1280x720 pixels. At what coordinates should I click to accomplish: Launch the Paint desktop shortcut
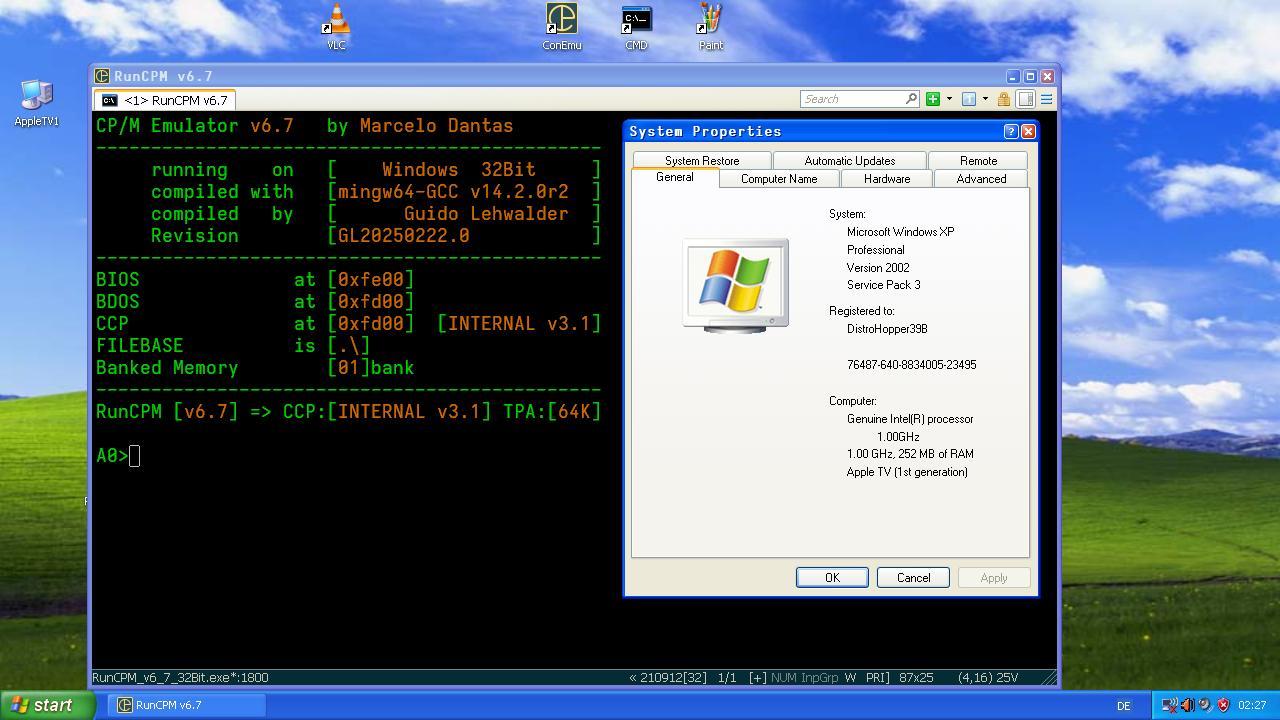(711, 26)
